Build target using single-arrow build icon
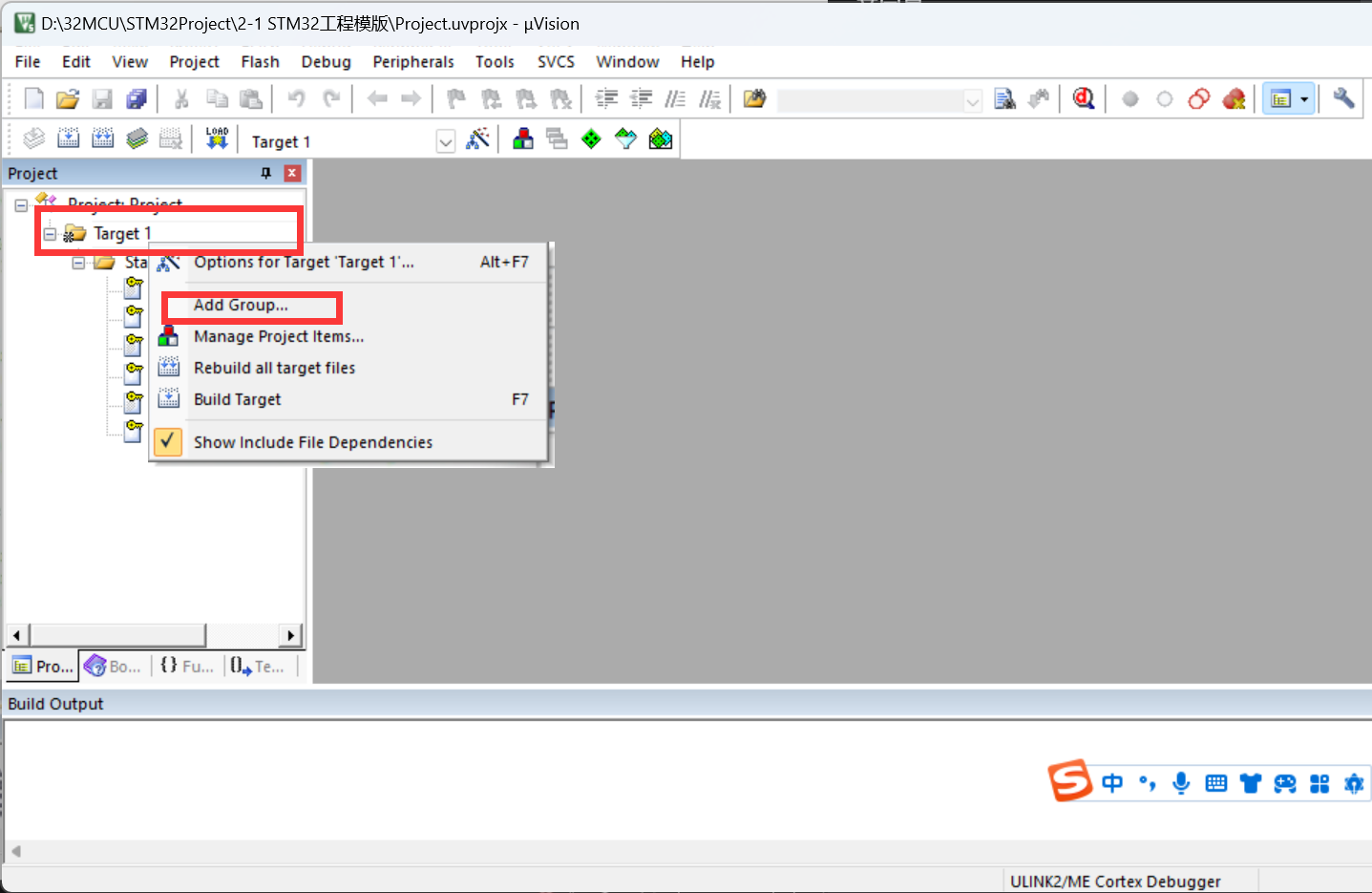 tap(69, 138)
